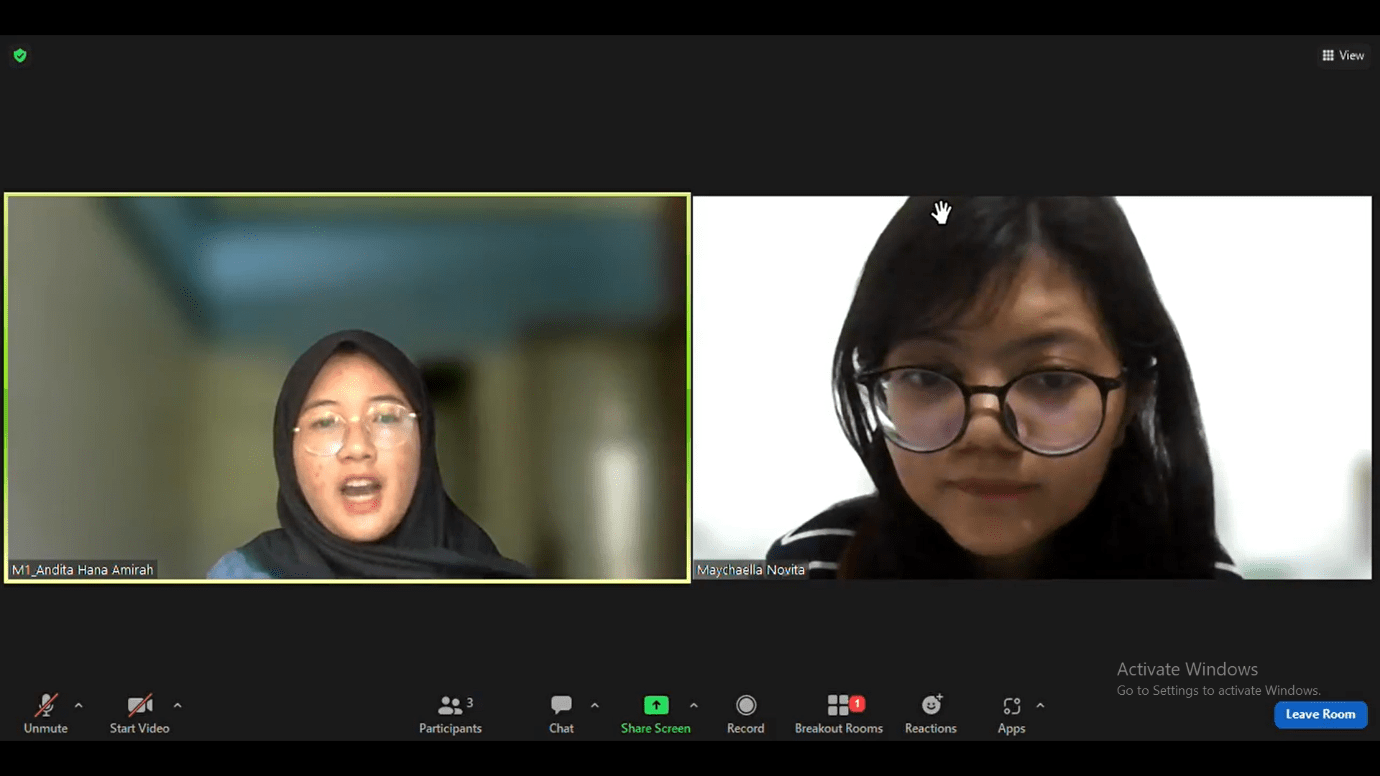
Task: Click the M1_Andita Hana Amirah name label
Action: tap(83, 570)
